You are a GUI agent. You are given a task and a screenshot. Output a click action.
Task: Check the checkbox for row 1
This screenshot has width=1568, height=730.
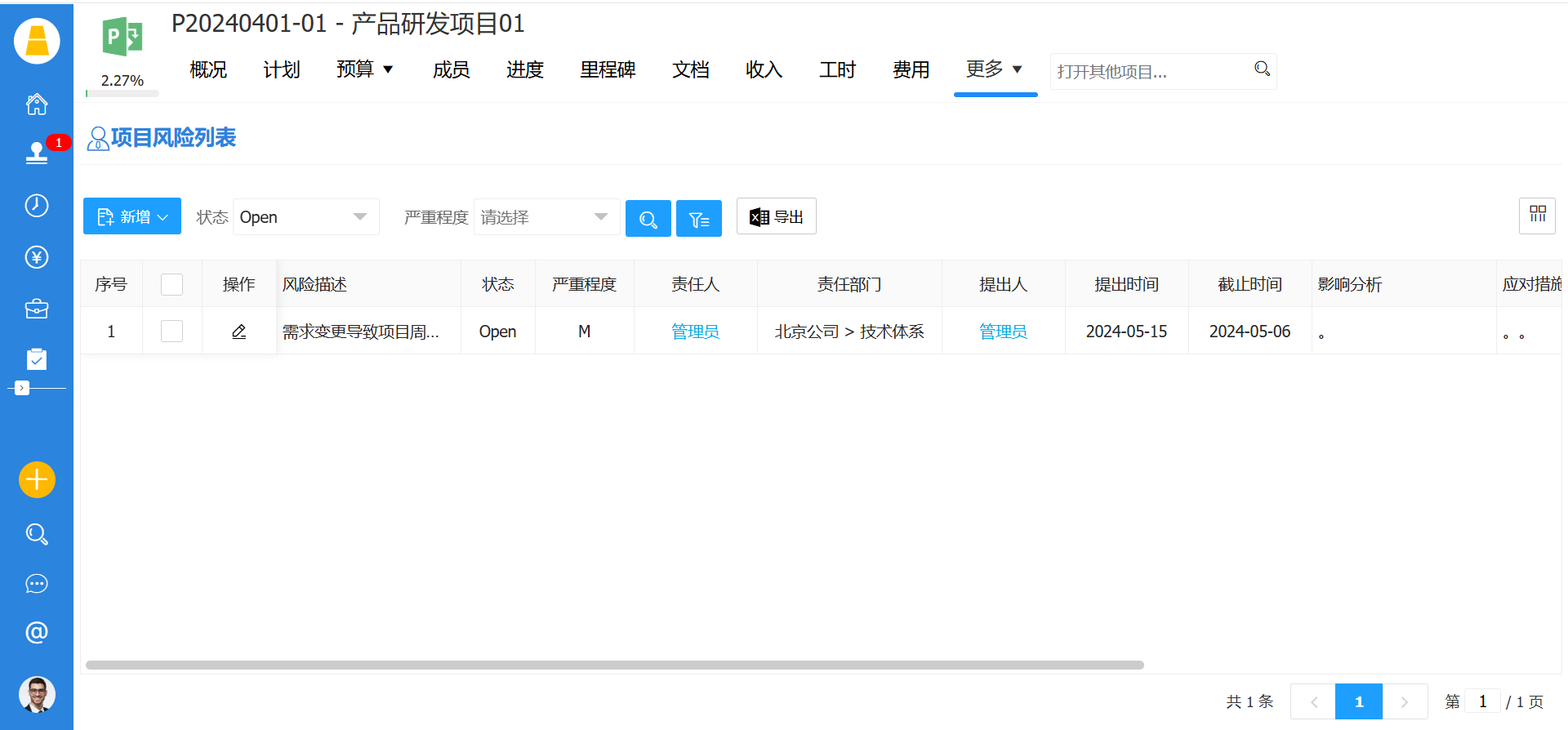pyautogui.click(x=171, y=332)
